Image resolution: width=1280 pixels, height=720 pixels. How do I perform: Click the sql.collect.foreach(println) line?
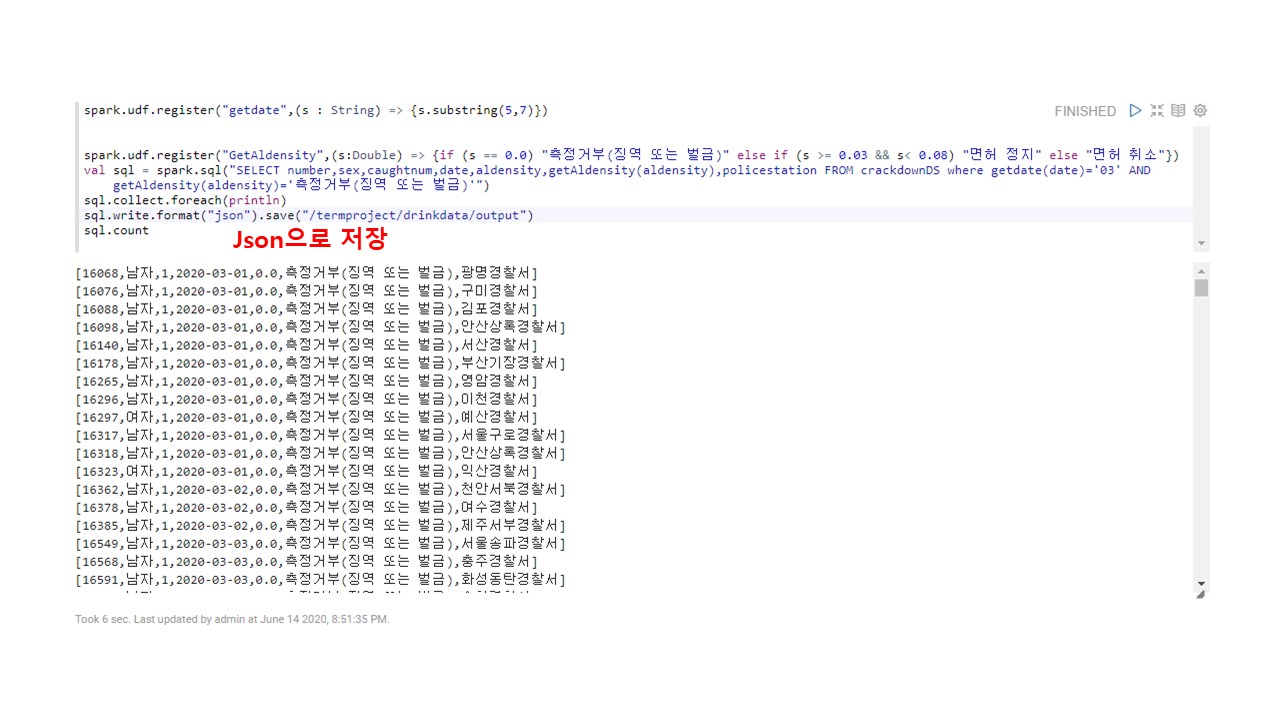pos(185,200)
